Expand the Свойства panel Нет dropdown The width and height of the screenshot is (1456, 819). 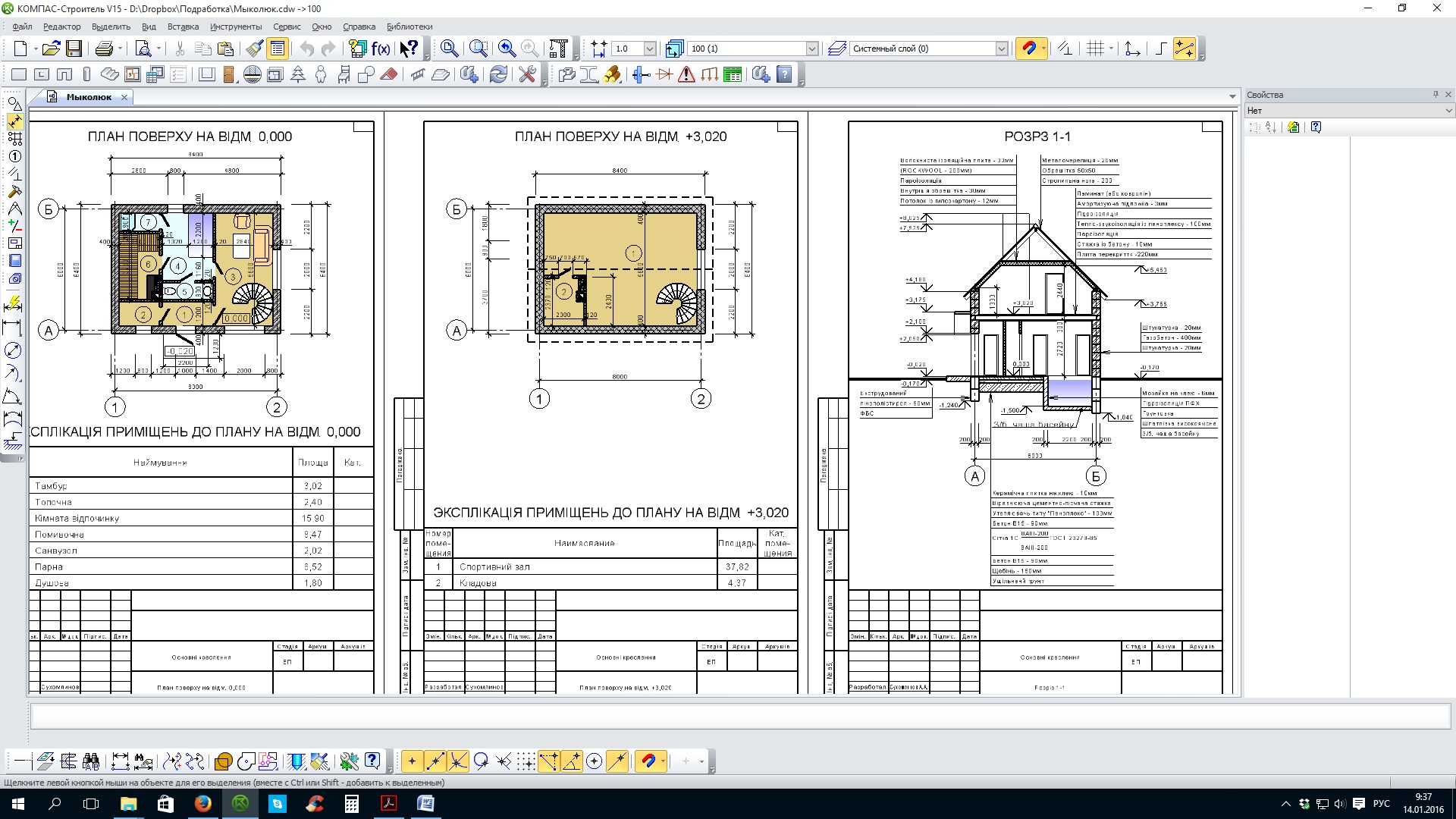pyautogui.click(x=1448, y=111)
